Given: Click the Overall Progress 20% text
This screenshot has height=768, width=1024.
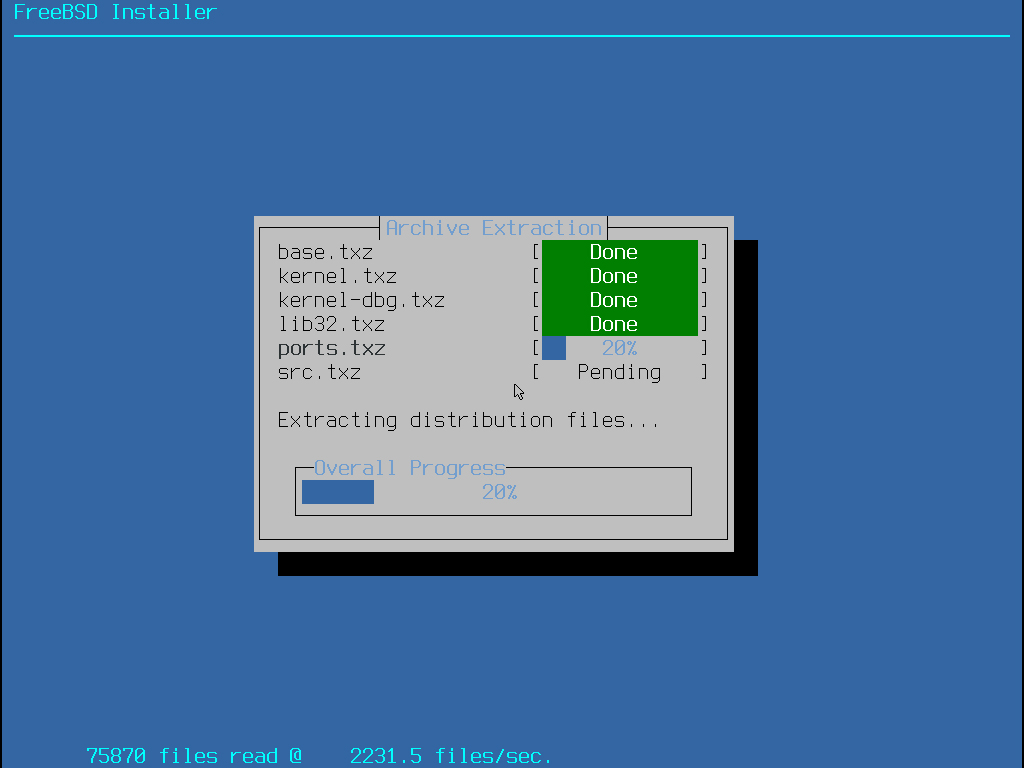Looking at the screenshot, I should (x=499, y=492).
